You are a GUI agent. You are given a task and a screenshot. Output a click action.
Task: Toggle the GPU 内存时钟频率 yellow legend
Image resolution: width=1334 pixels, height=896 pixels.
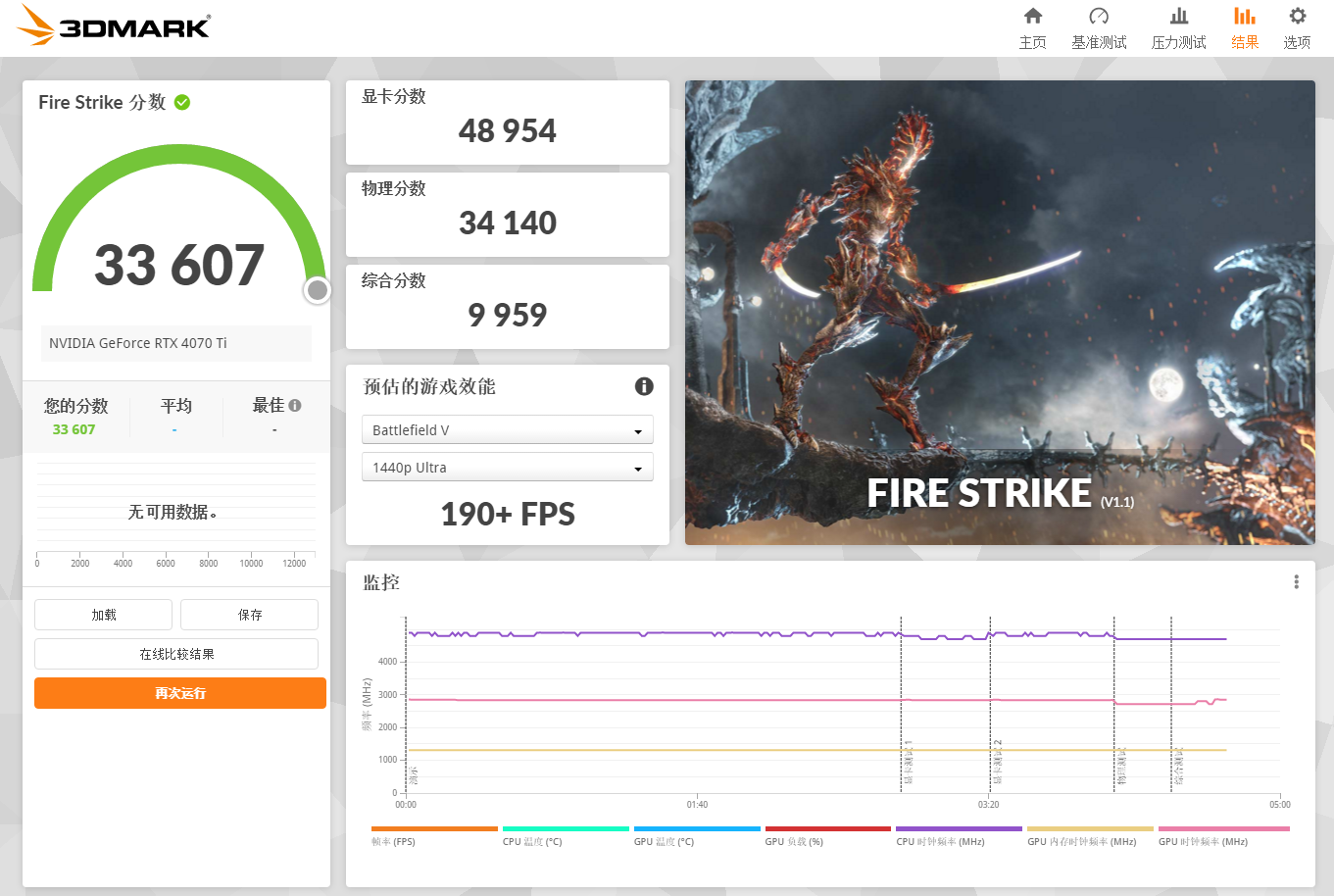click(1090, 836)
